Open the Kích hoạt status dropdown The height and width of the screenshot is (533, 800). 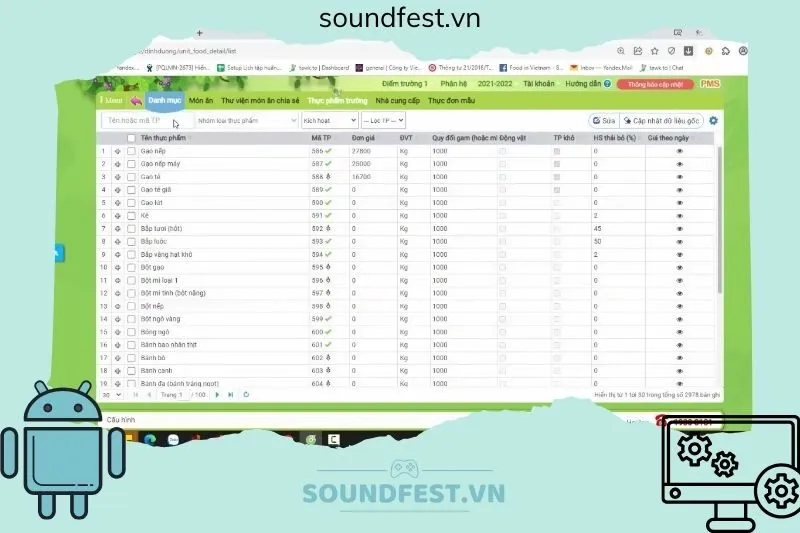coord(329,120)
